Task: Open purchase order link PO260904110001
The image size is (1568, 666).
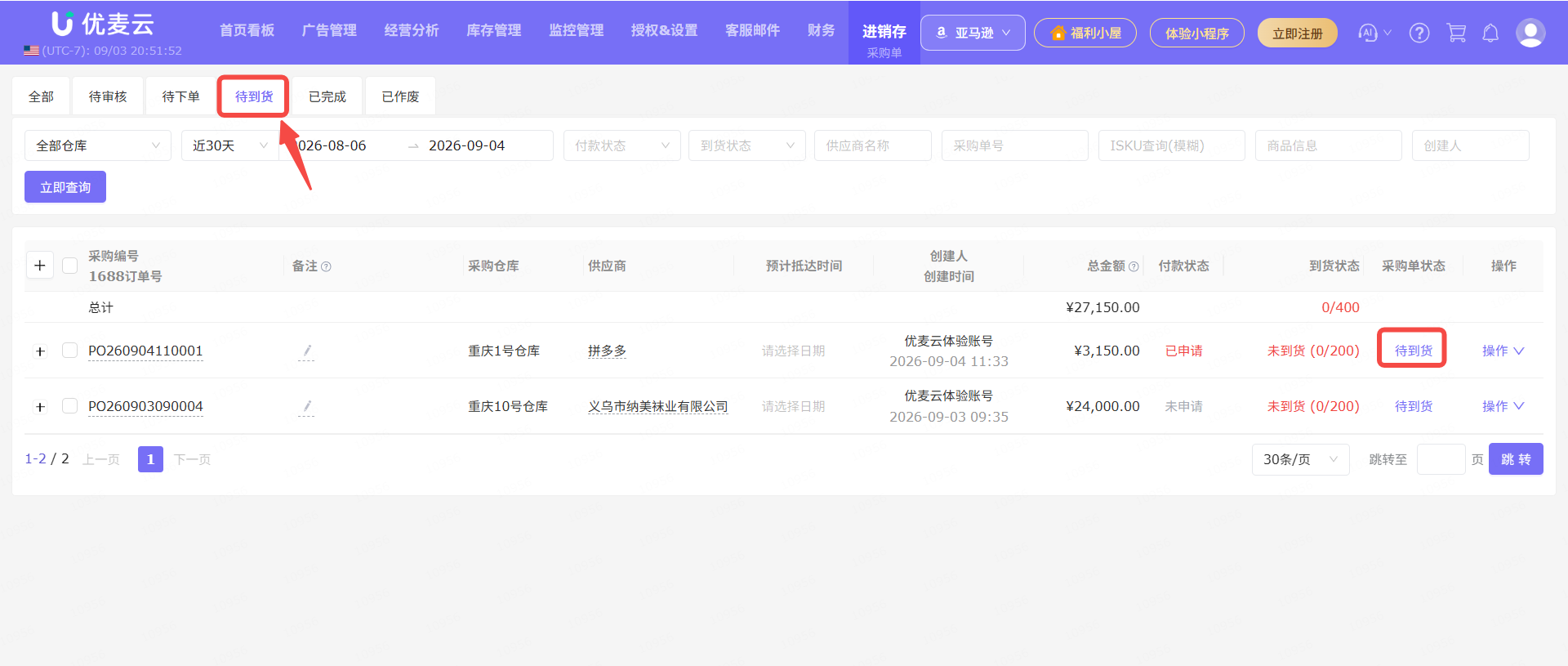Action: [145, 351]
